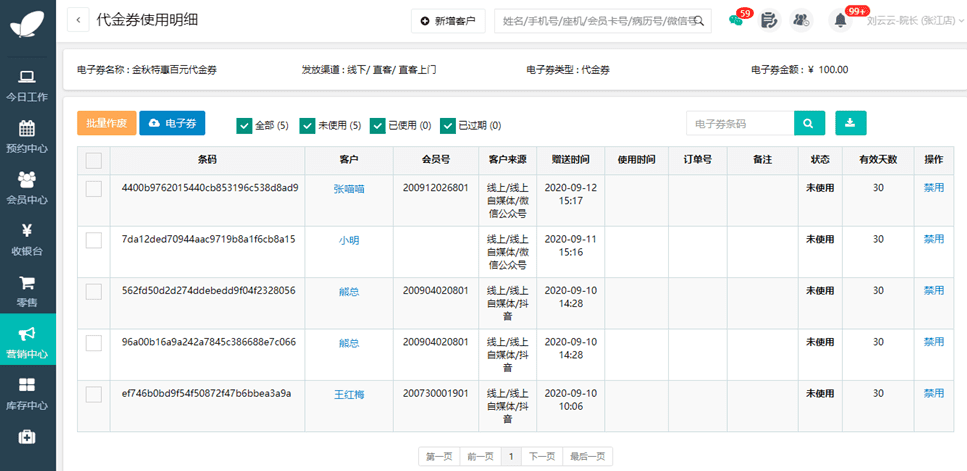Image resolution: width=967 pixels, height=471 pixels.
Task: Open 预约中心 calendar in sidebar
Action: pyautogui.click(x=27, y=136)
